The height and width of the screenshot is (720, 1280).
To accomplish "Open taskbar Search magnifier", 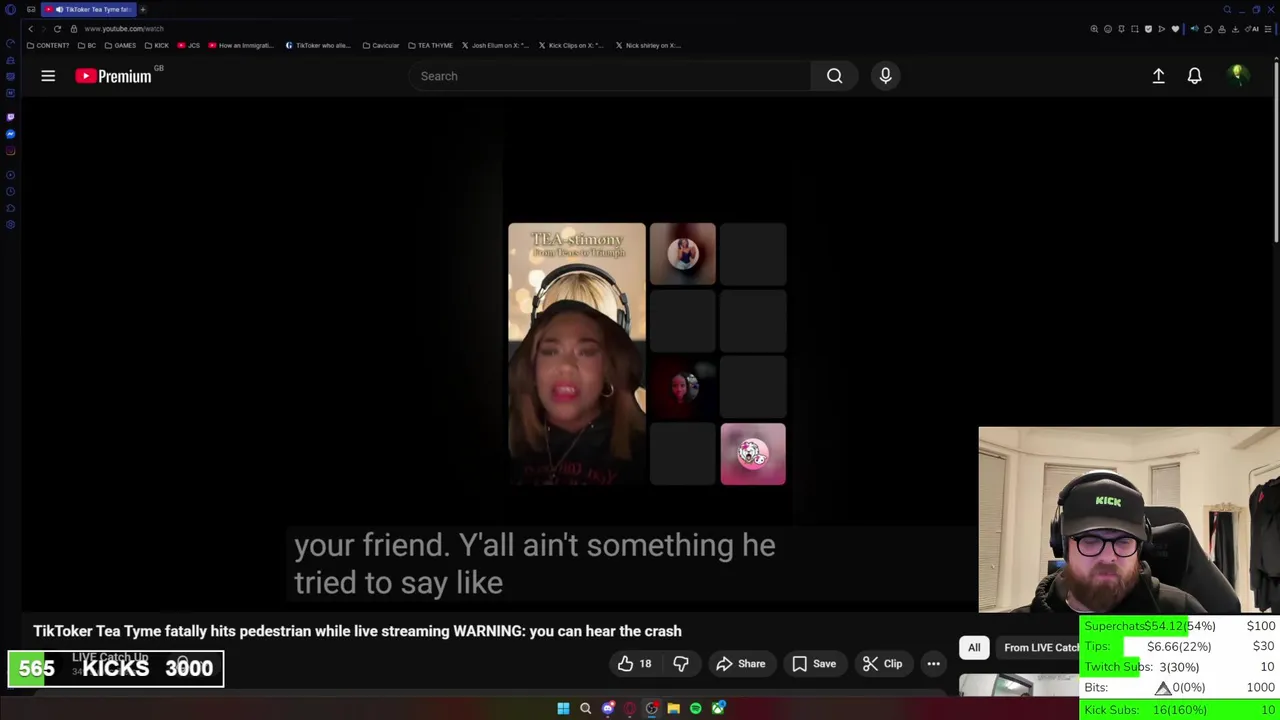I will click(586, 708).
